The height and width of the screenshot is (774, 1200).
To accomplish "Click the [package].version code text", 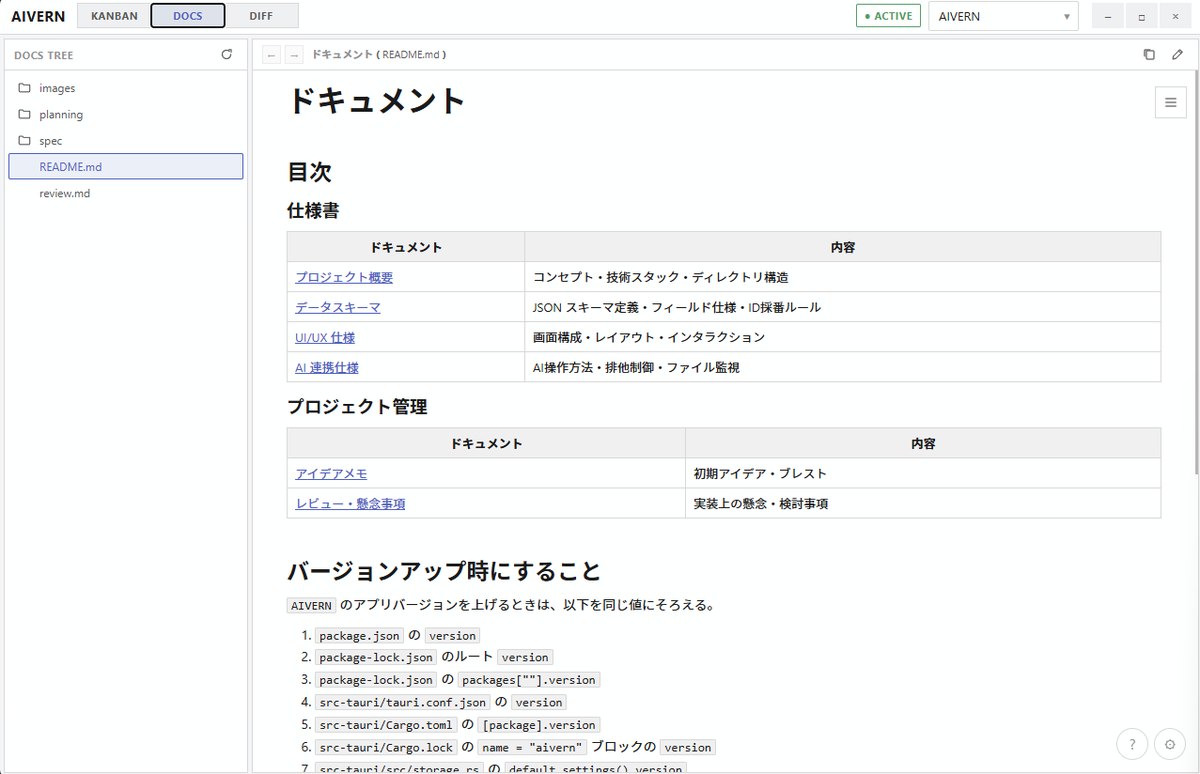I will pos(538,724).
